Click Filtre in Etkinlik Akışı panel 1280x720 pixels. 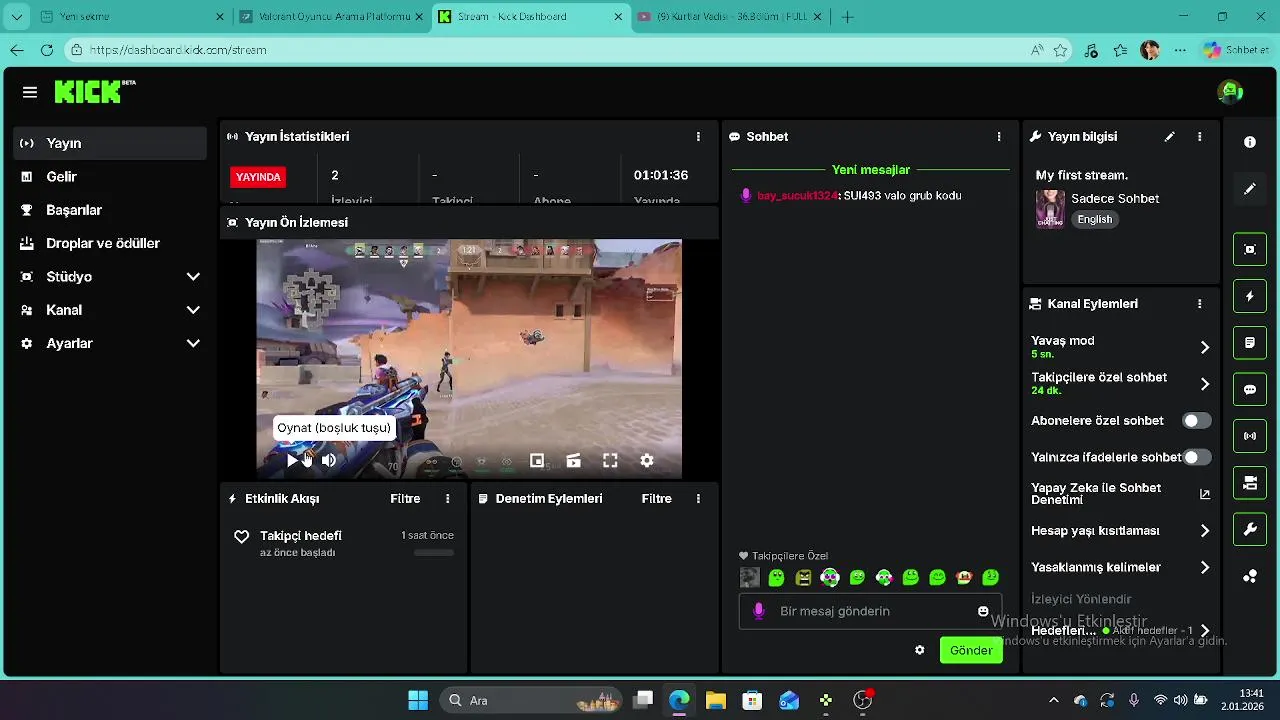[x=405, y=498]
